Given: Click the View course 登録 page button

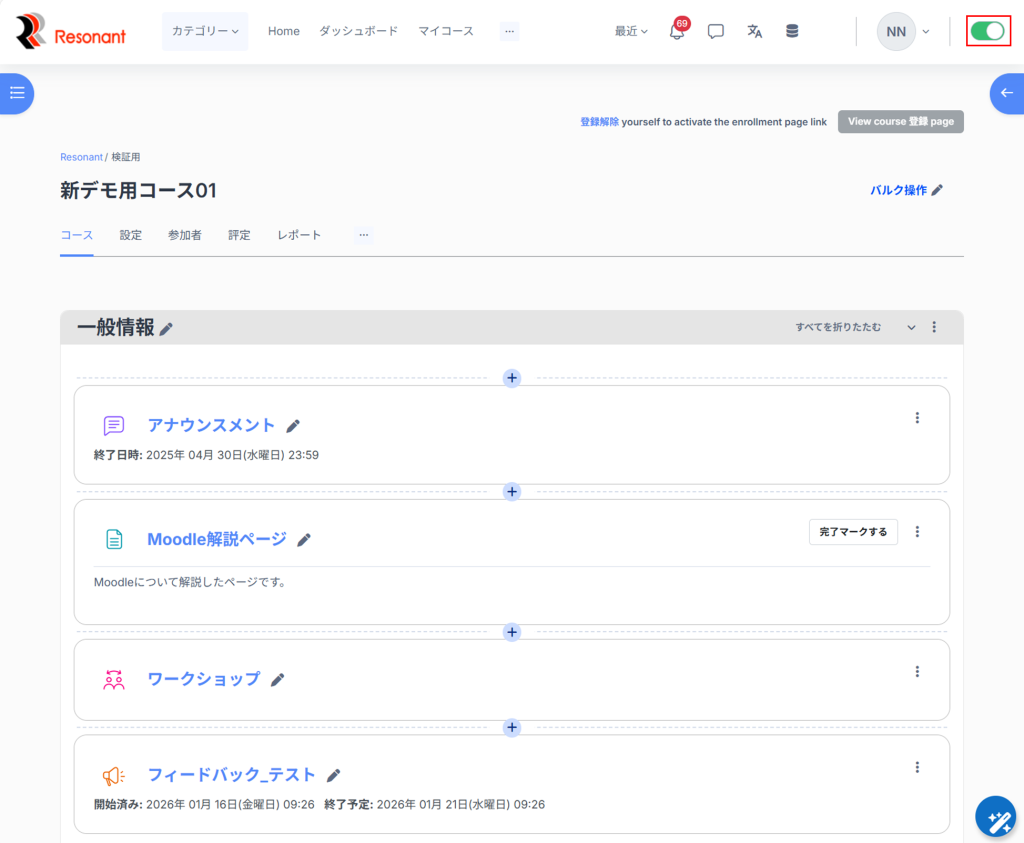Looking at the screenshot, I should point(900,122).
